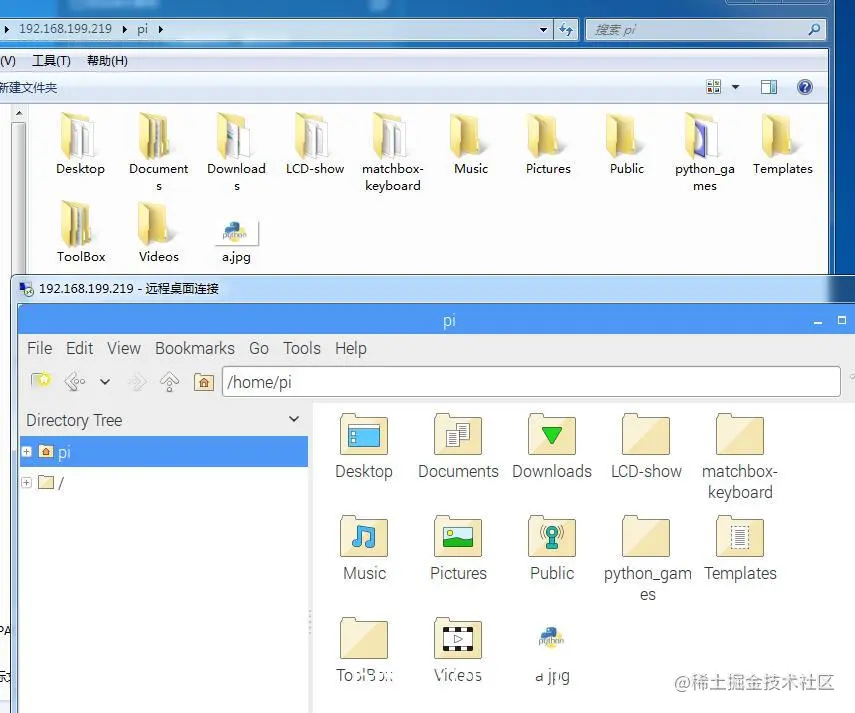Click 新建文件夹 button in Explorer toolbar

[x=28, y=87]
